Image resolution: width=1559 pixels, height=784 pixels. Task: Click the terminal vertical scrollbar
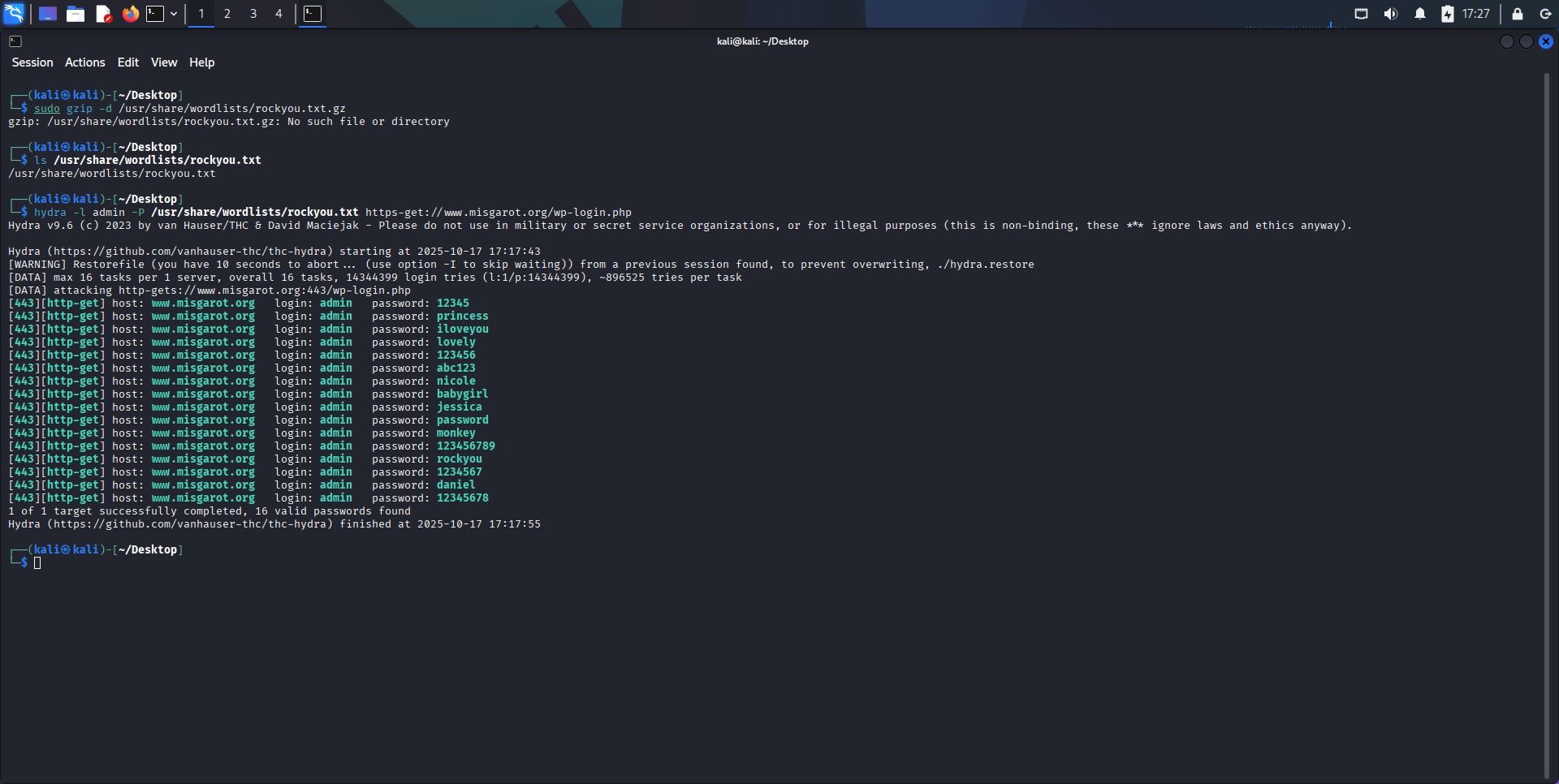tap(1547, 426)
